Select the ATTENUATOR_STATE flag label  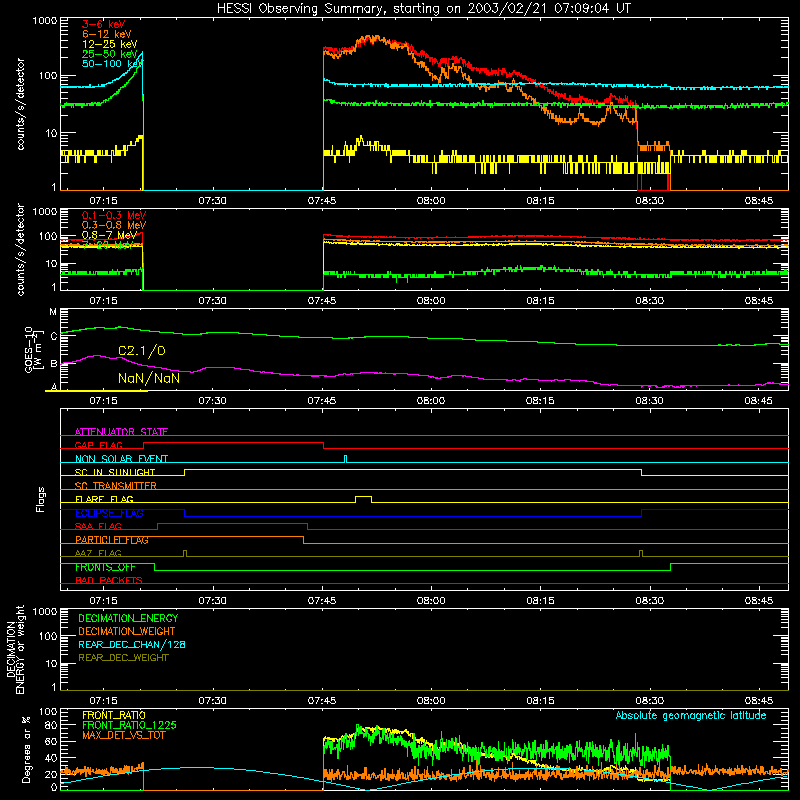click(x=121, y=432)
